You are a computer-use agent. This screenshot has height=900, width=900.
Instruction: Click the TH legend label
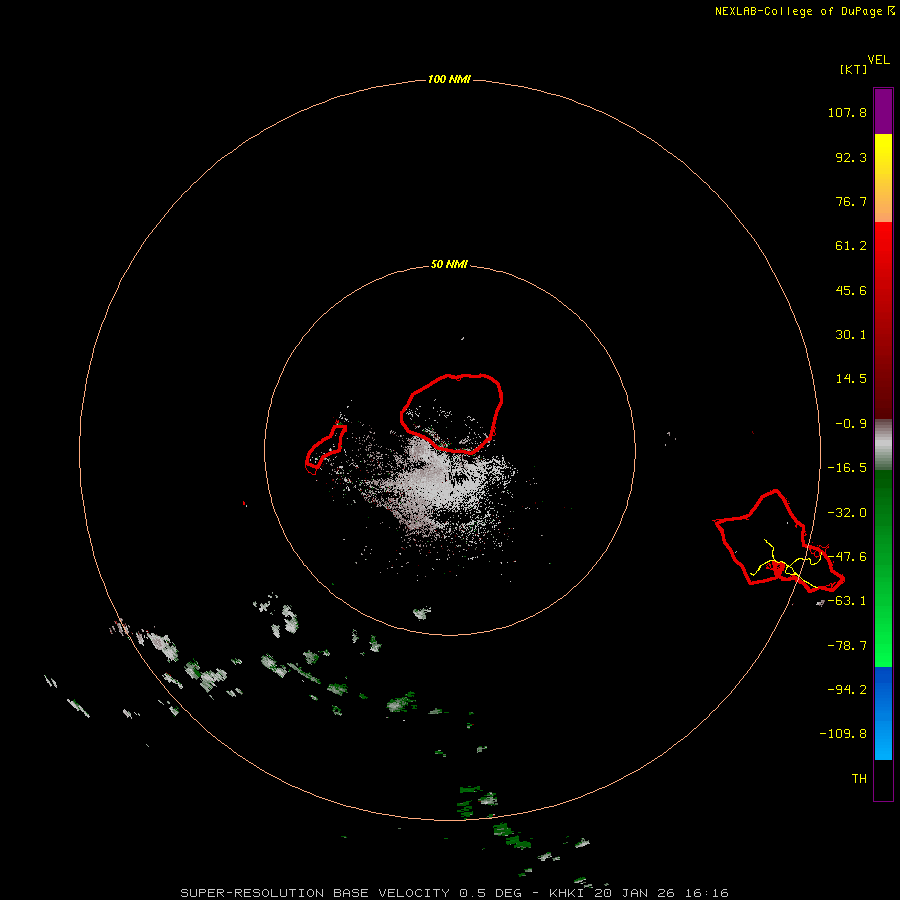pyautogui.click(x=859, y=778)
